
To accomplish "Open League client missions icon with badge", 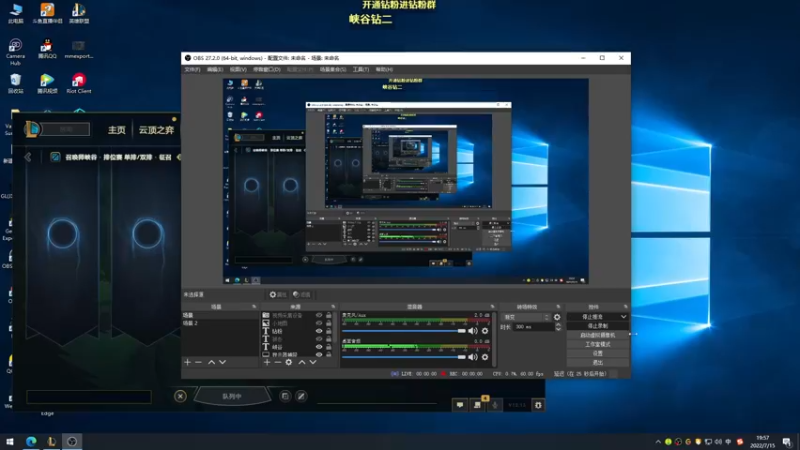I will click(x=477, y=405).
